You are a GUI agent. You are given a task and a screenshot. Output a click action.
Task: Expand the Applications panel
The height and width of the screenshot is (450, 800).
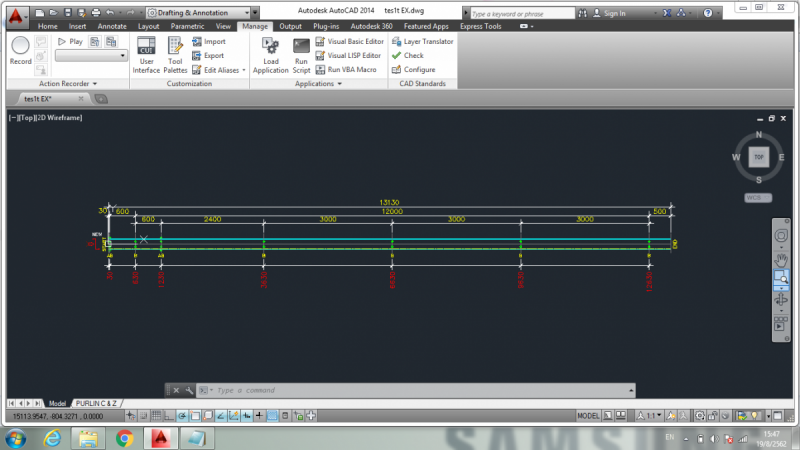(x=318, y=84)
